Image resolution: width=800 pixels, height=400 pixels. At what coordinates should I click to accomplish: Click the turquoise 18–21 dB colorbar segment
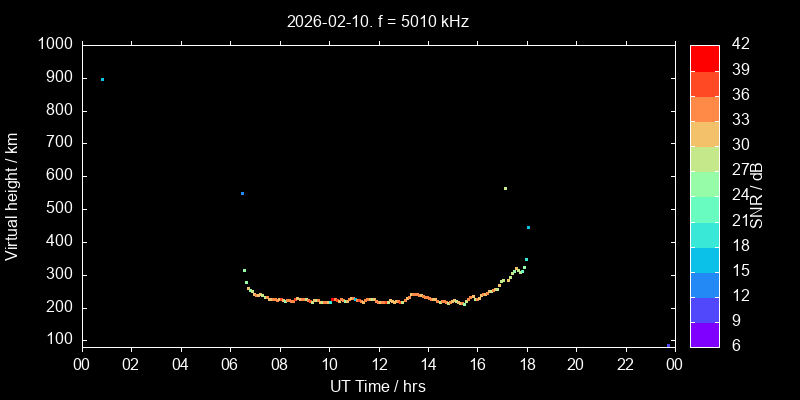[x=705, y=234]
